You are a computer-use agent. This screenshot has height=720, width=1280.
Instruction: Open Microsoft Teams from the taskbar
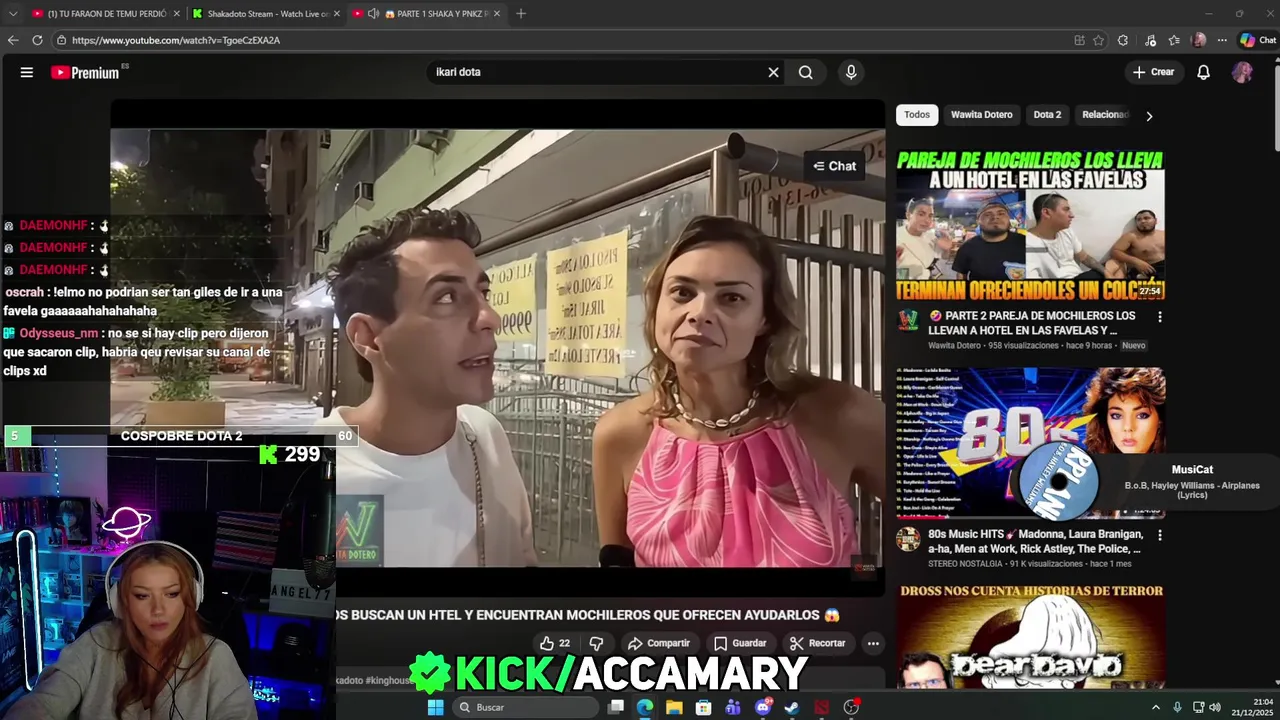coord(733,707)
